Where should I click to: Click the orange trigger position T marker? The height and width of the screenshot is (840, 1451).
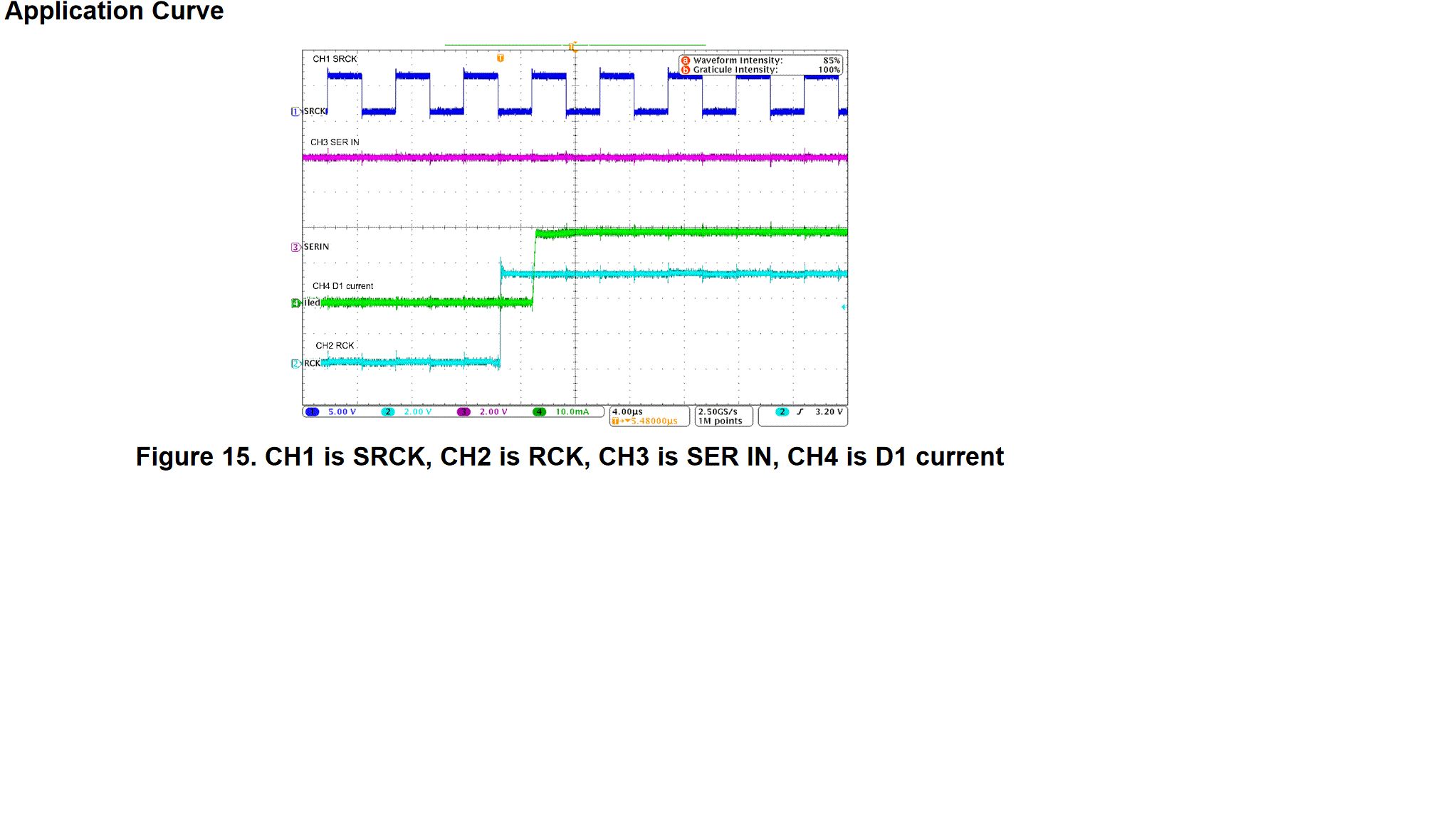coord(501,58)
